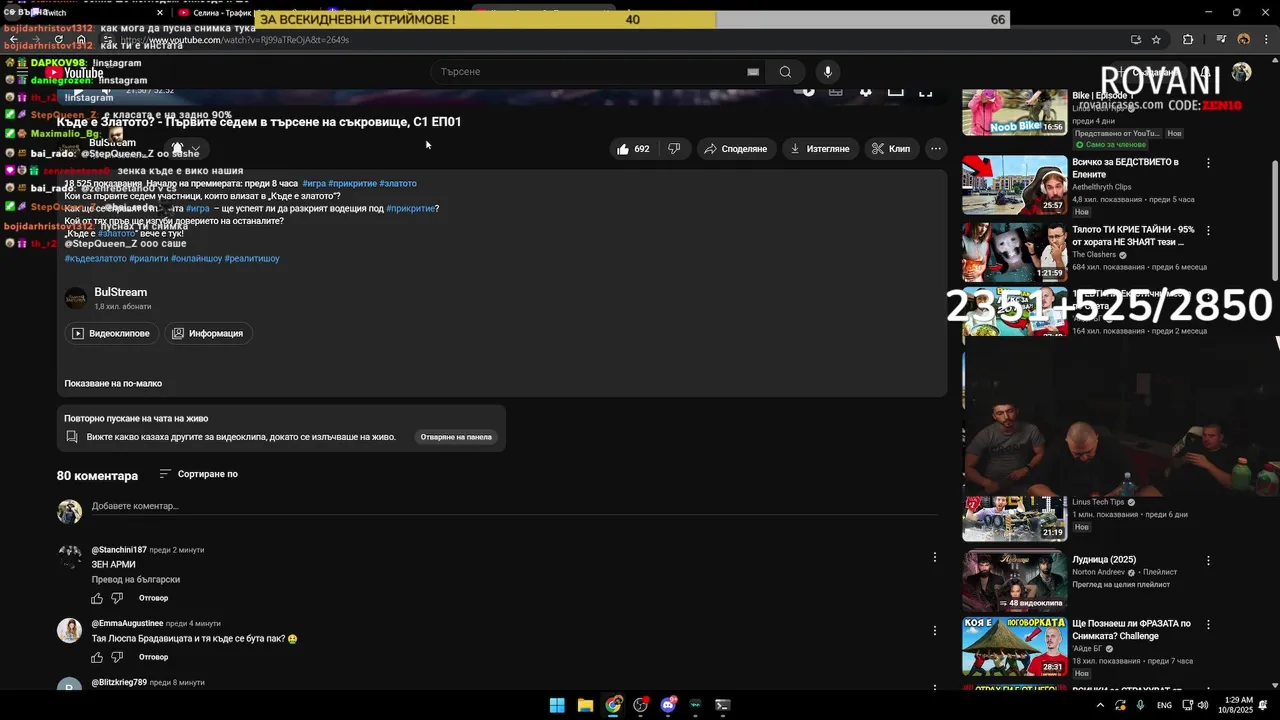Open Noob Bike video thumbnail
This screenshot has height=720, width=1280.
1015,112
